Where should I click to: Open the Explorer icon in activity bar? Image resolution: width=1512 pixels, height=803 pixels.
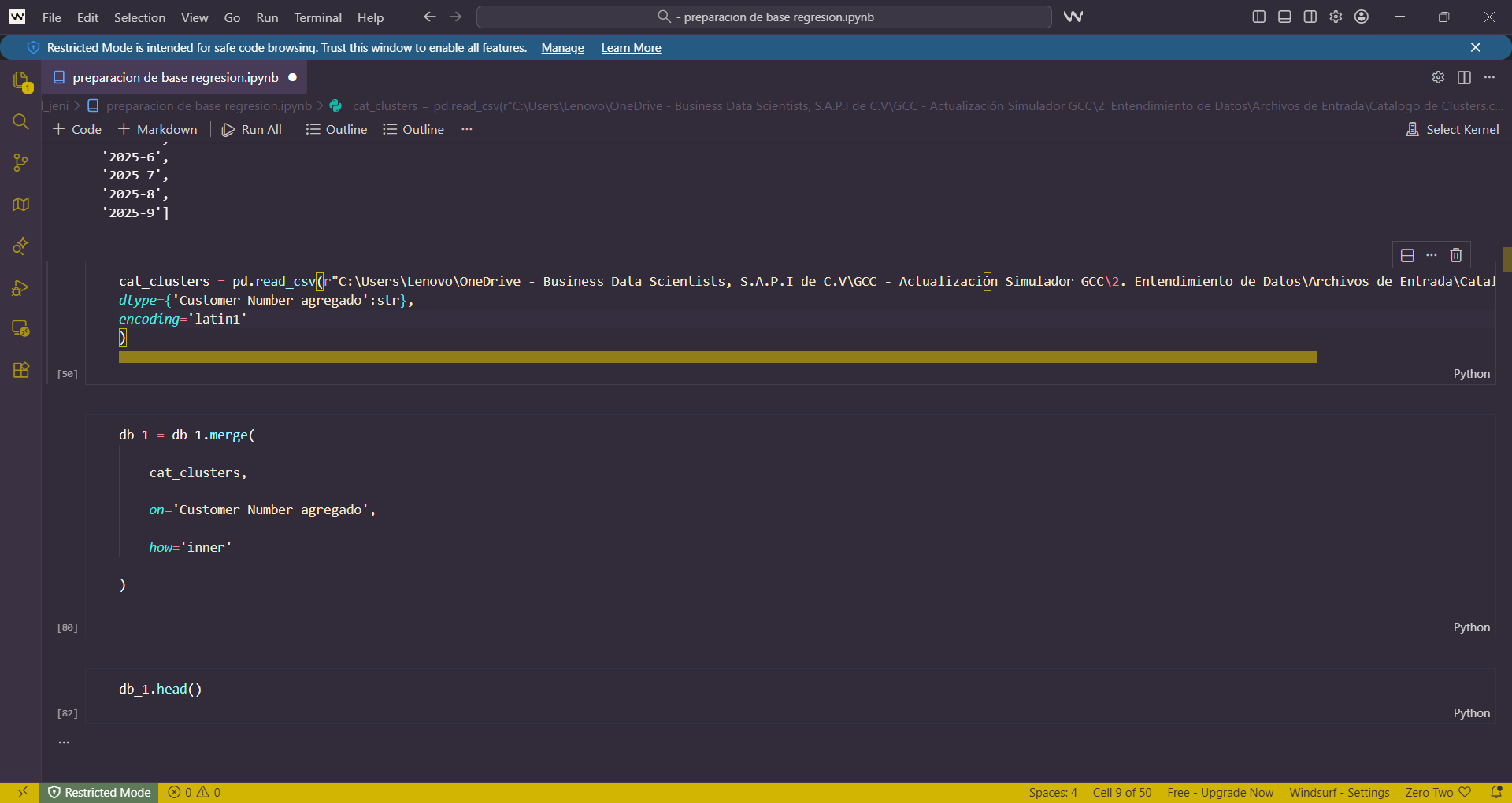[x=21, y=80]
